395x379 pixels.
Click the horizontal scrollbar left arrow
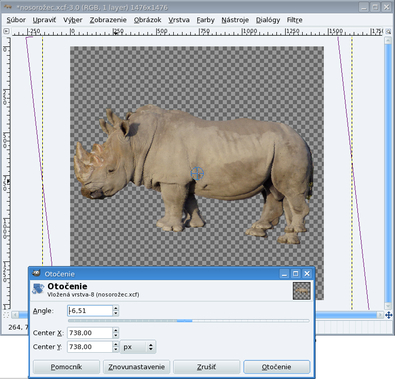pos(15,315)
